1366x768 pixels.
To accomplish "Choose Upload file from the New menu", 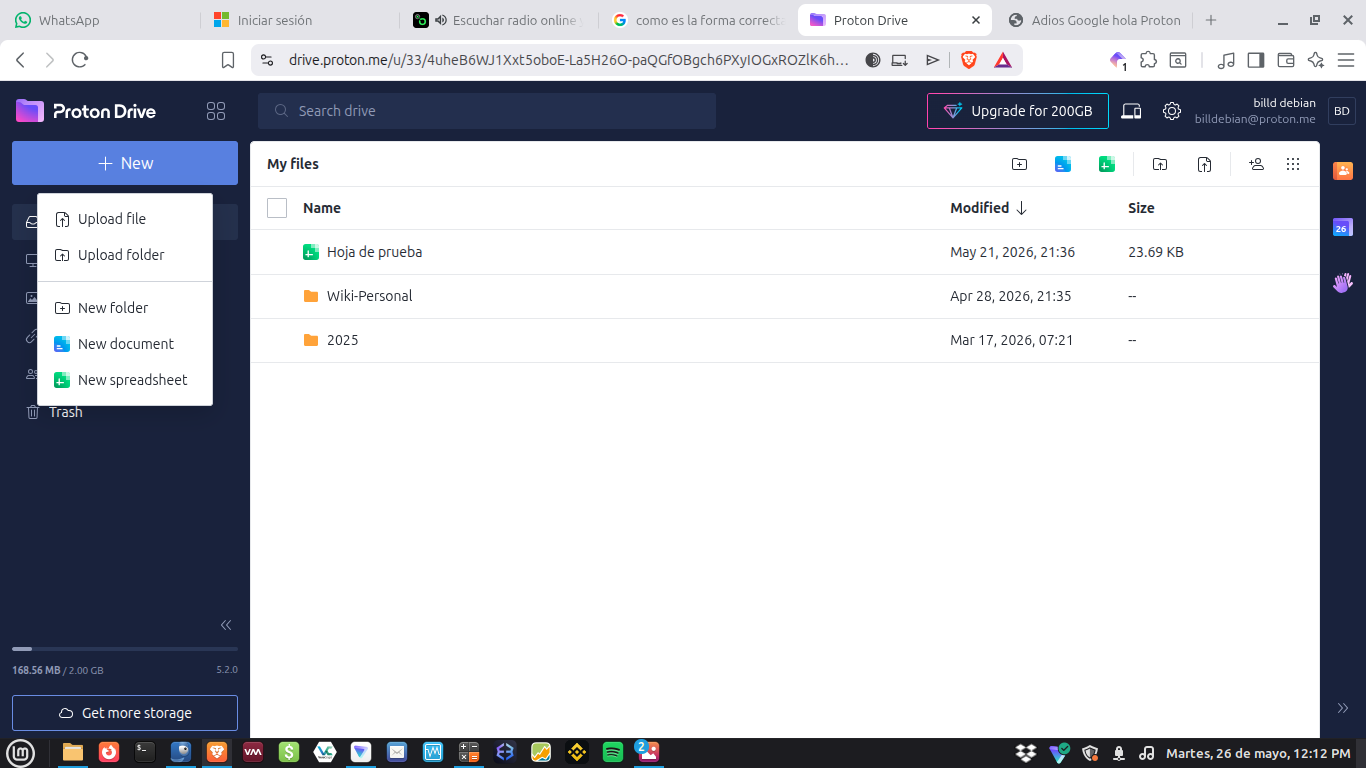I will [x=125, y=219].
